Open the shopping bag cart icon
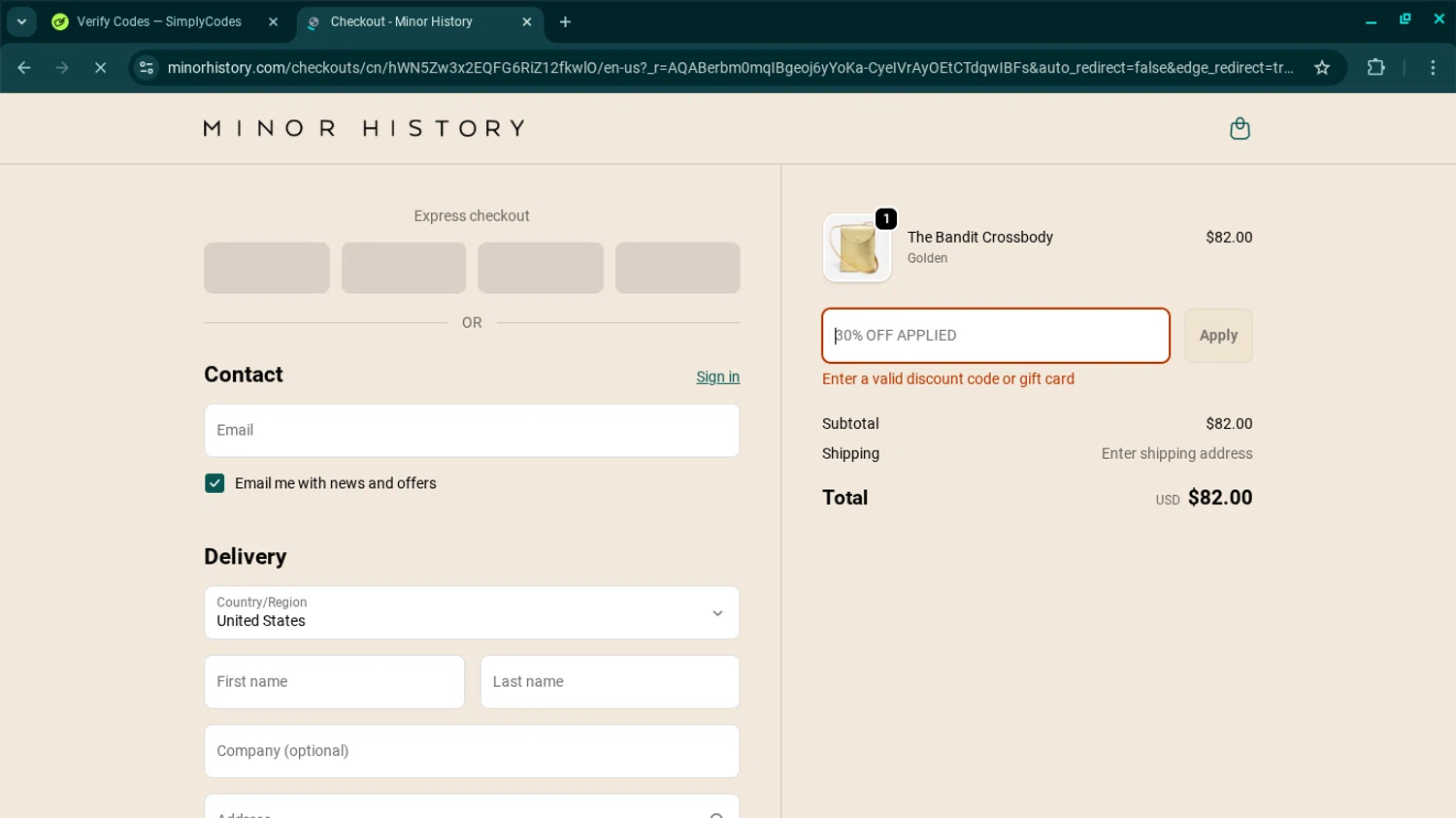1456x818 pixels. coord(1240,128)
